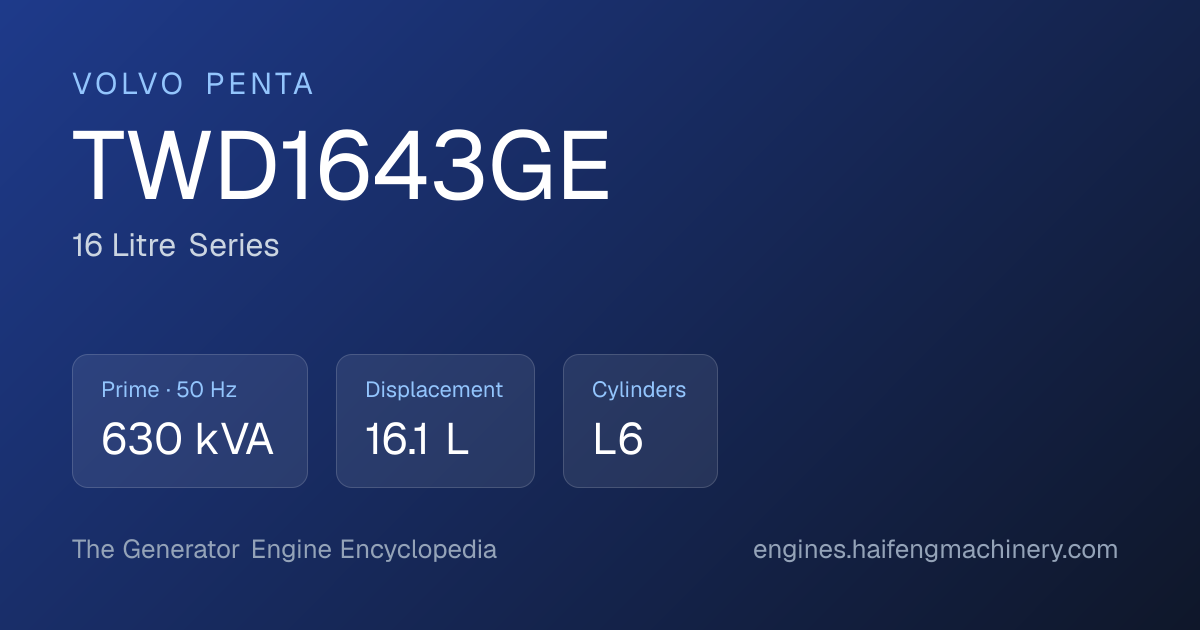Click the Displacement label text
This screenshot has height=630, width=1200.
[x=434, y=390]
